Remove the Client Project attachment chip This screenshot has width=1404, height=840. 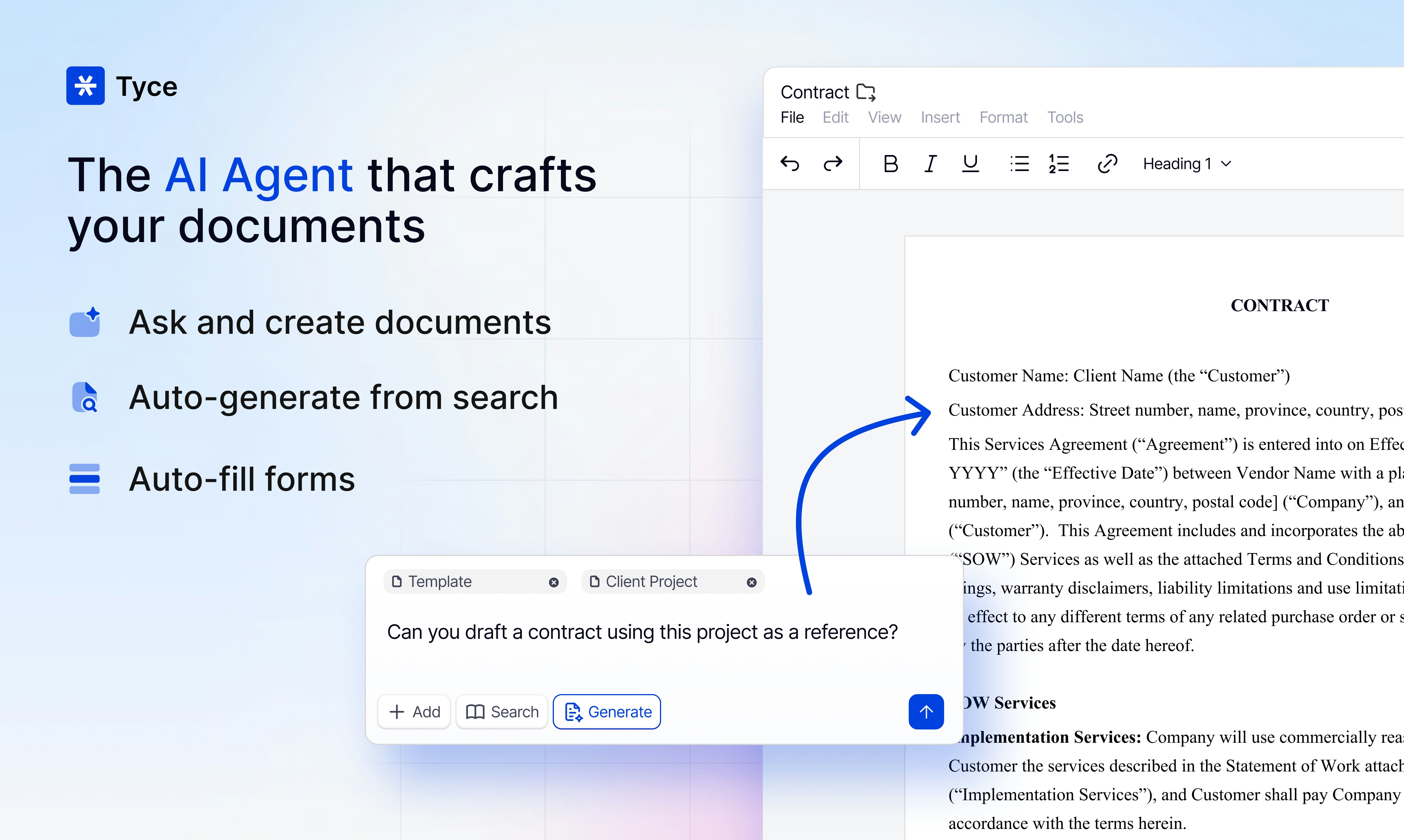751,582
